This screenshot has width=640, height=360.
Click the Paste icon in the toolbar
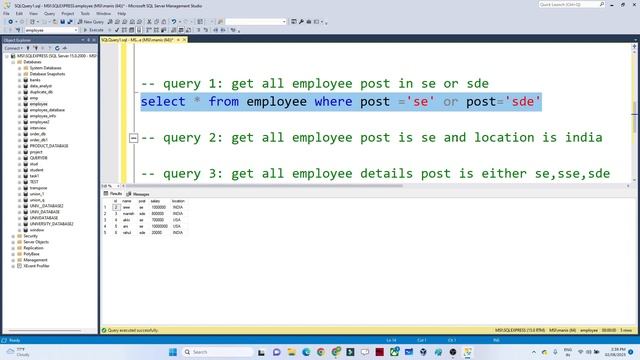(x=164, y=22)
